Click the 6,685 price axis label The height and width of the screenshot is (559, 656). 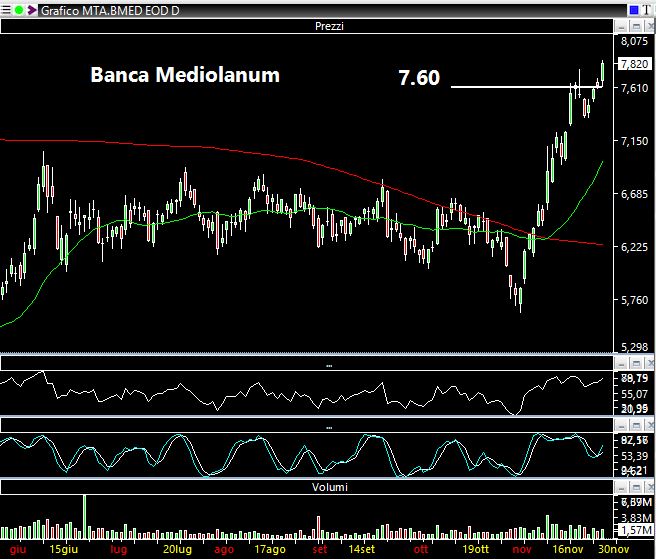(634, 194)
